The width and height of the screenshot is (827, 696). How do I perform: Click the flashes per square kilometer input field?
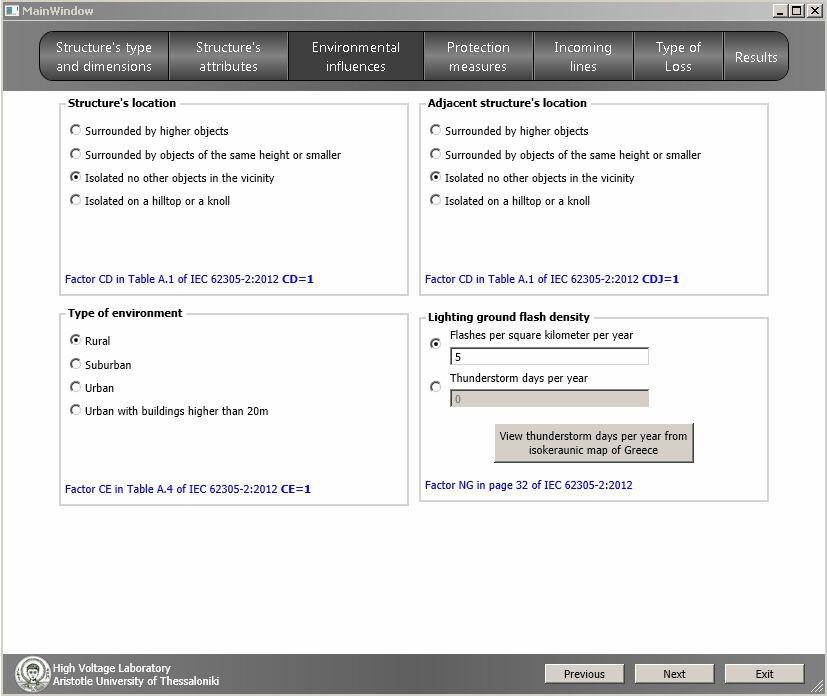(549, 356)
